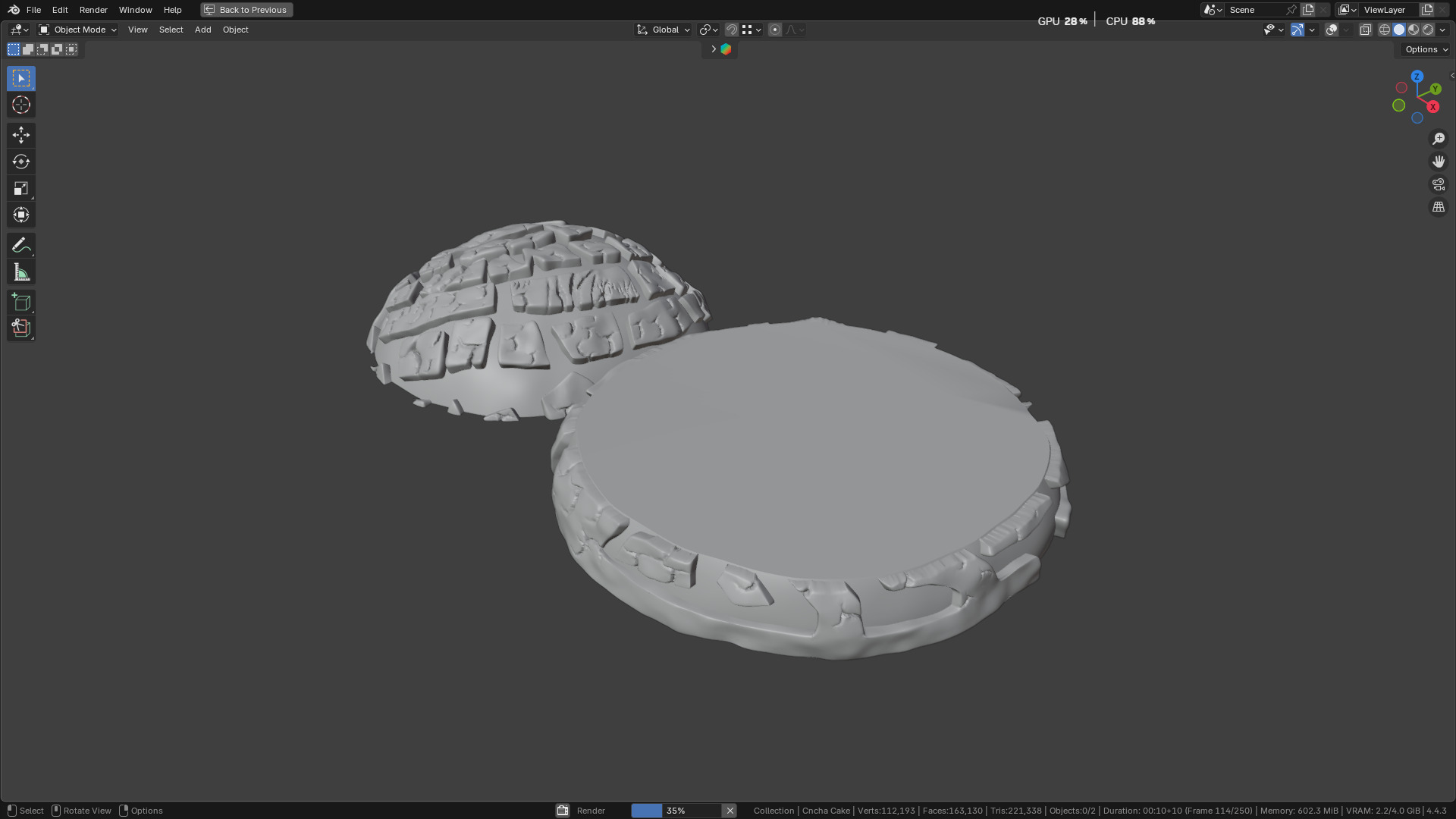Open the Edit menu
The image size is (1456, 819).
click(x=60, y=10)
